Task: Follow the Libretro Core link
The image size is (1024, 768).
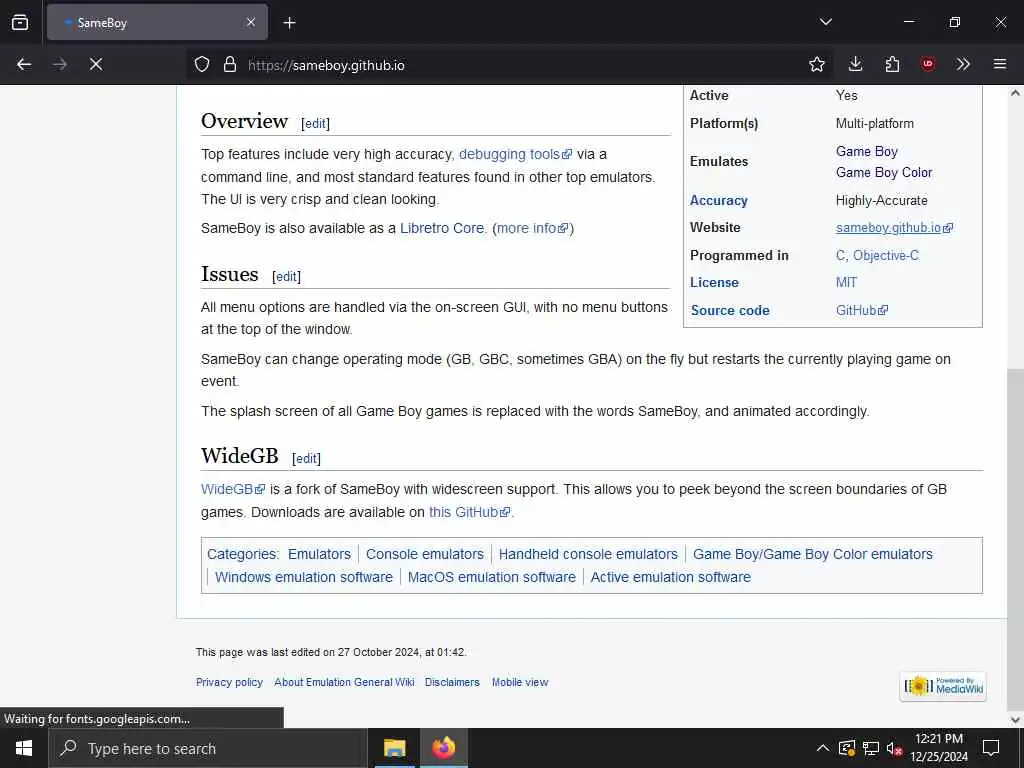Action: (x=442, y=228)
